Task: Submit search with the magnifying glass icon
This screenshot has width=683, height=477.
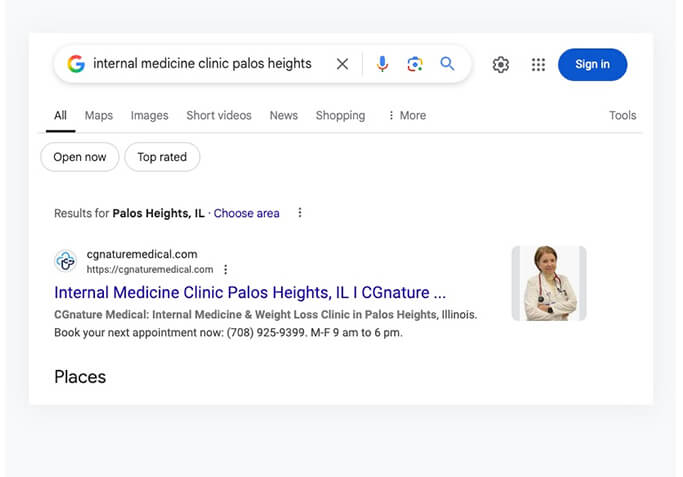Action: [447, 64]
